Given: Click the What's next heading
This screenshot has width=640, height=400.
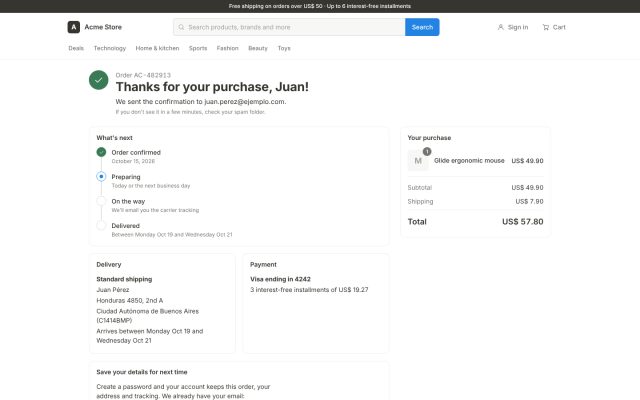Looking at the screenshot, I should pyautogui.click(x=114, y=138).
